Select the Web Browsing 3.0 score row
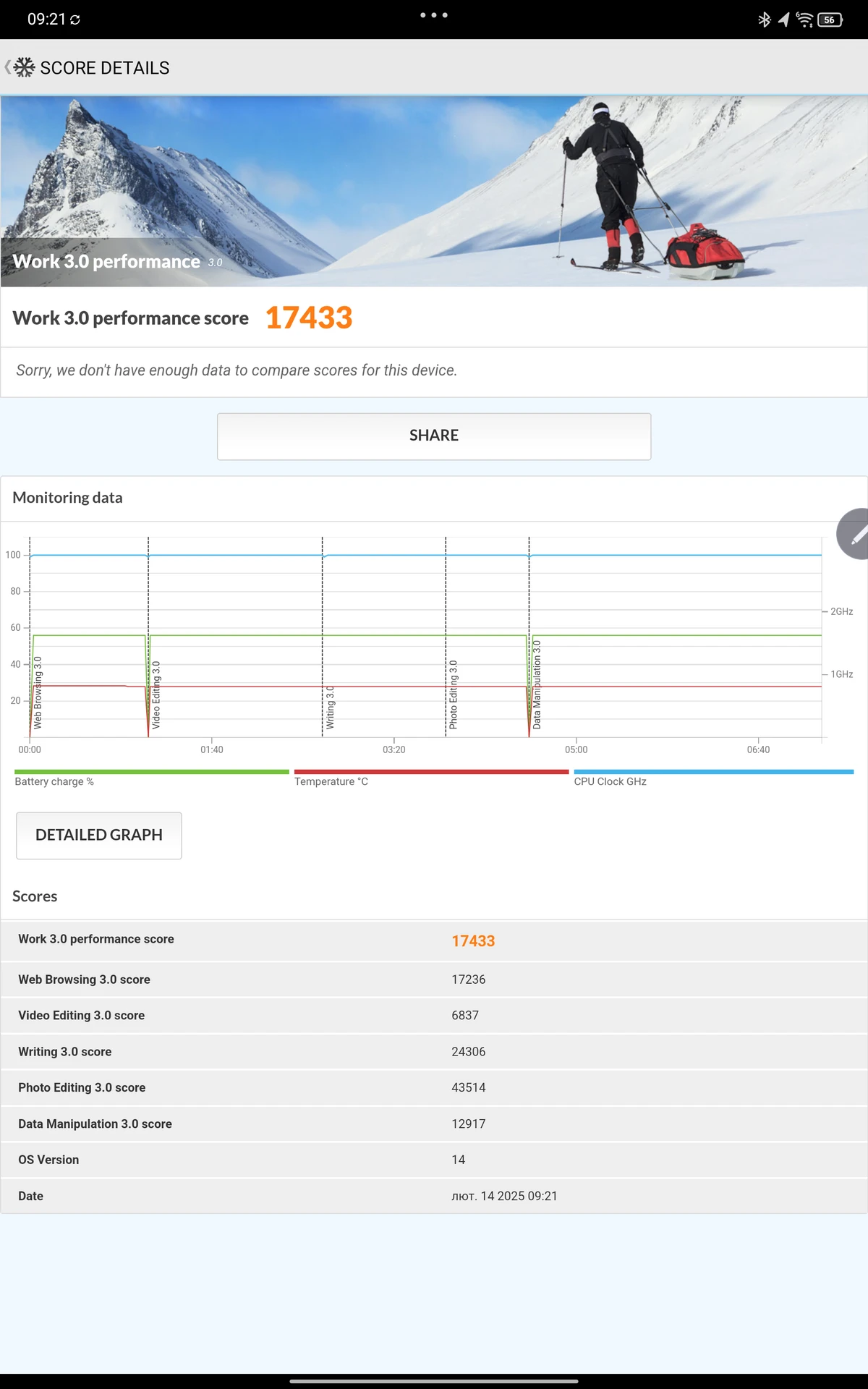 coord(434,980)
